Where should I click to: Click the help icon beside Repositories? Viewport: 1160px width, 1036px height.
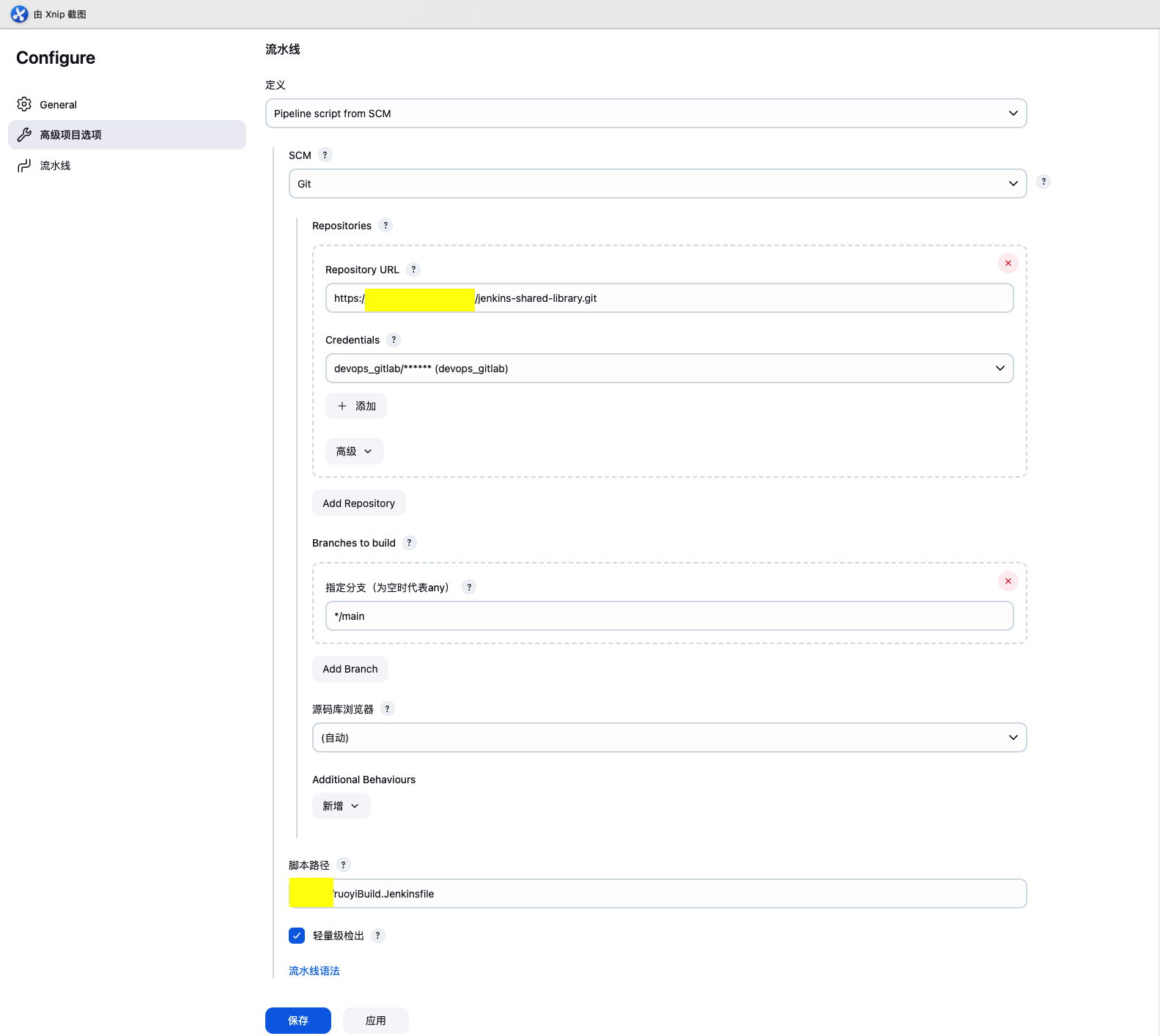(385, 226)
